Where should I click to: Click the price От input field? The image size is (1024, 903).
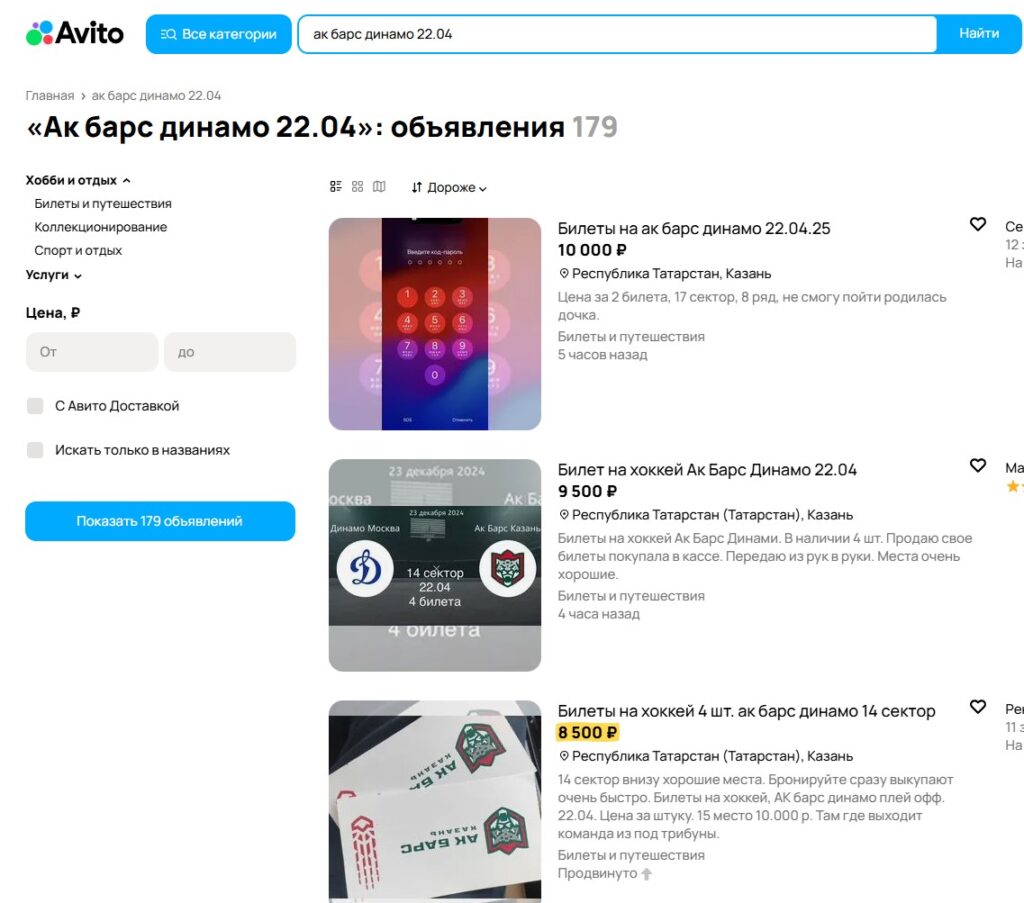(x=92, y=352)
